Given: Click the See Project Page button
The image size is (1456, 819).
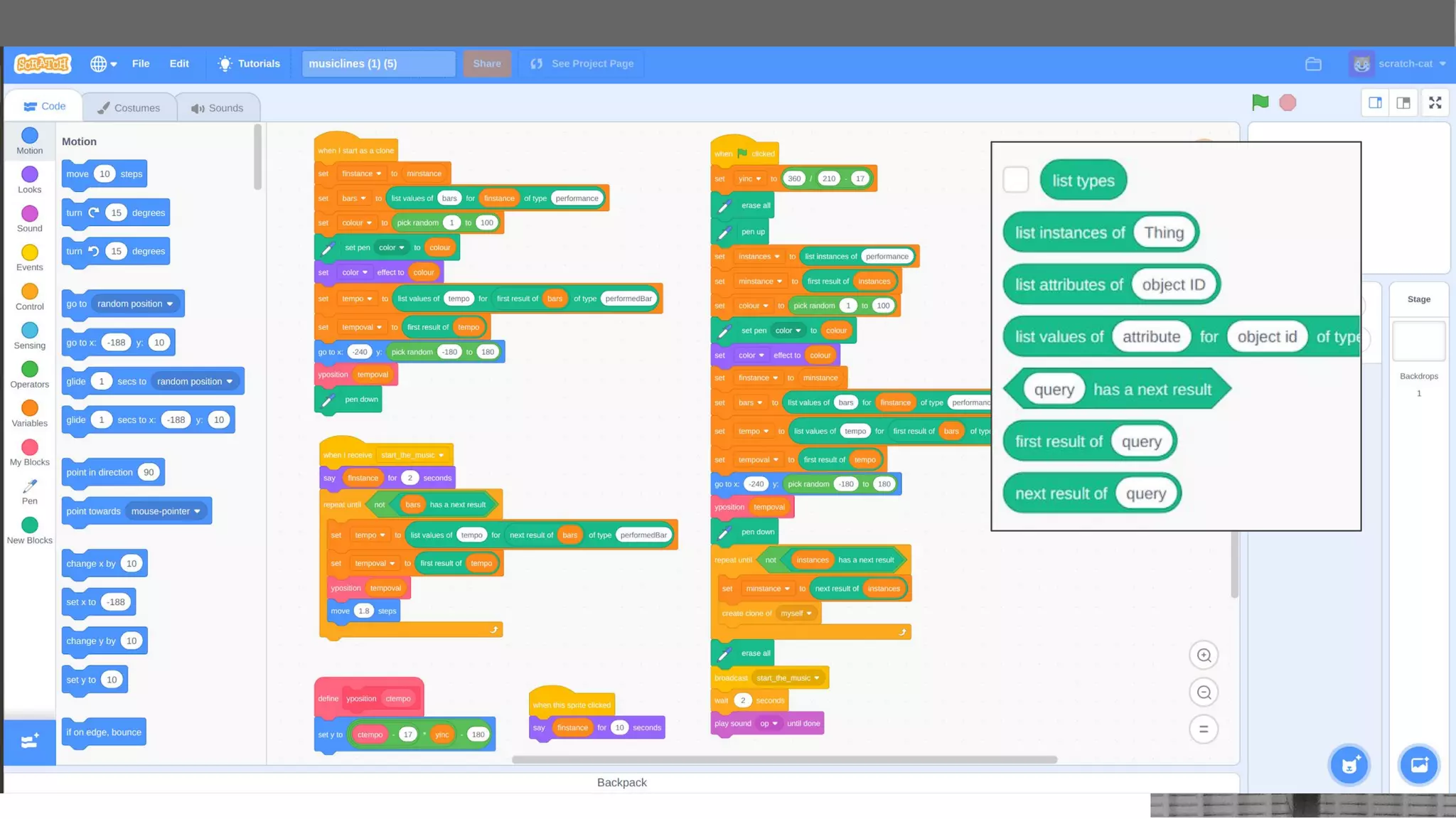Looking at the screenshot, I should (582, 64).
